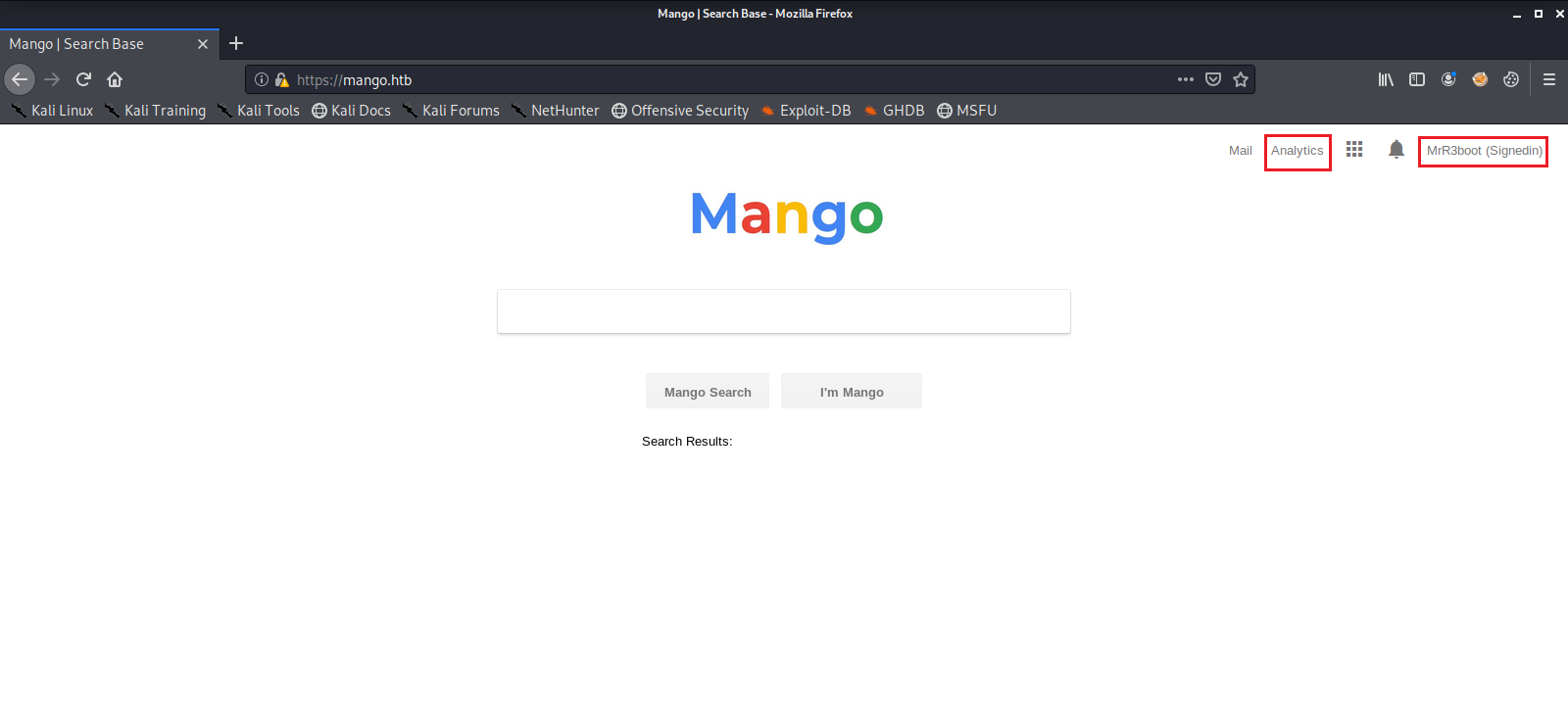Screen dimensions: 1568x713
Task: Open the Analytics link
Action: pos(1297,151)
